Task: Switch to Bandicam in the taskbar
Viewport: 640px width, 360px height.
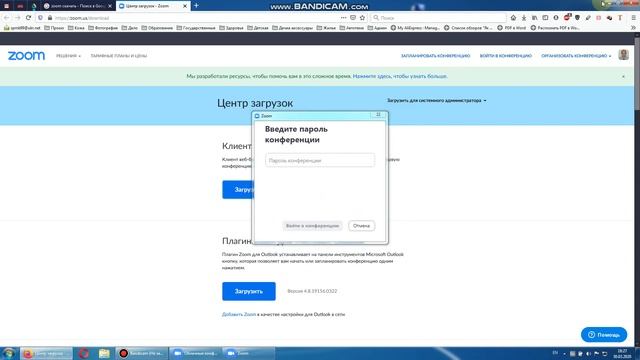Action: (142, 353)
